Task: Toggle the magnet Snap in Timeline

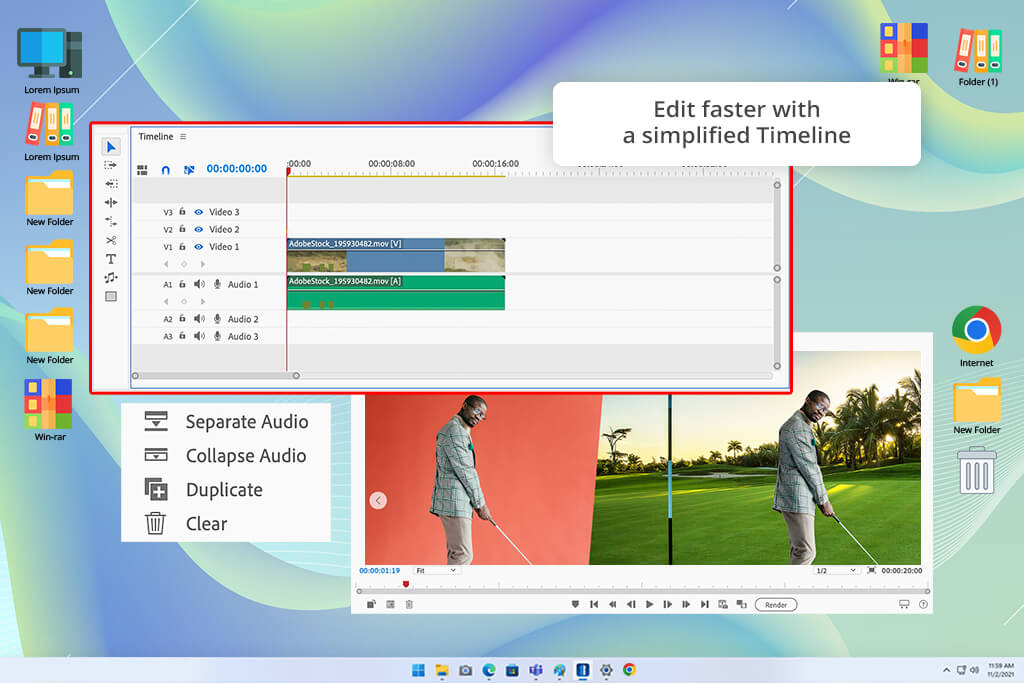Action: click(166, 170)
